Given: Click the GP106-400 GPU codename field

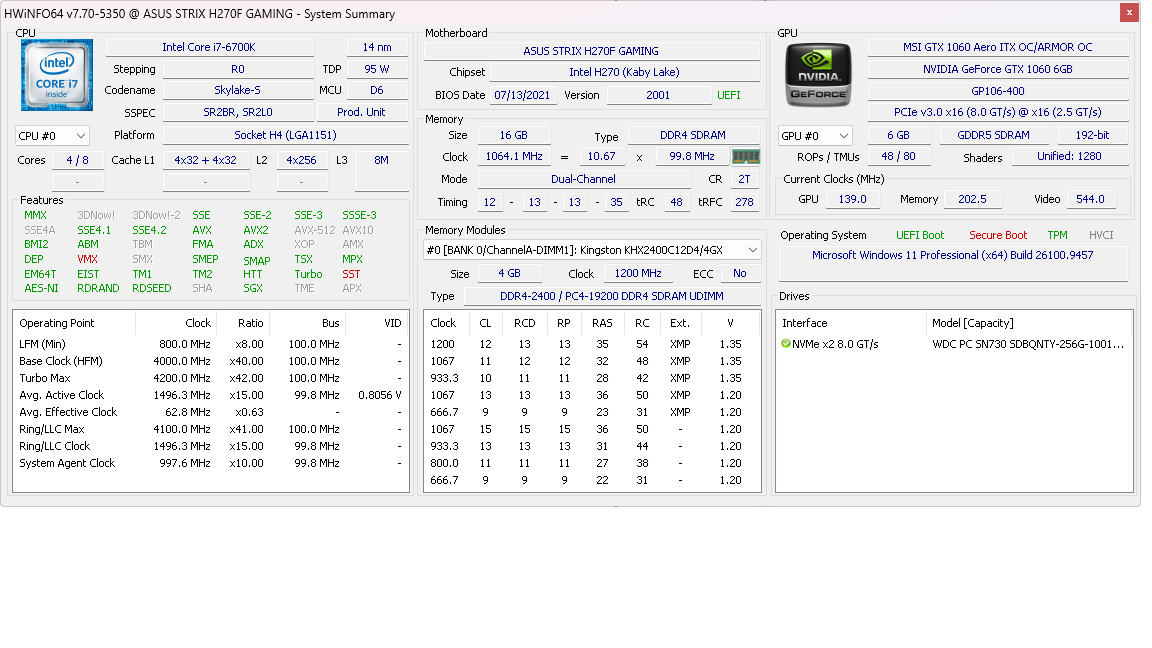Looking at the screenshot, I should (998, 91).
